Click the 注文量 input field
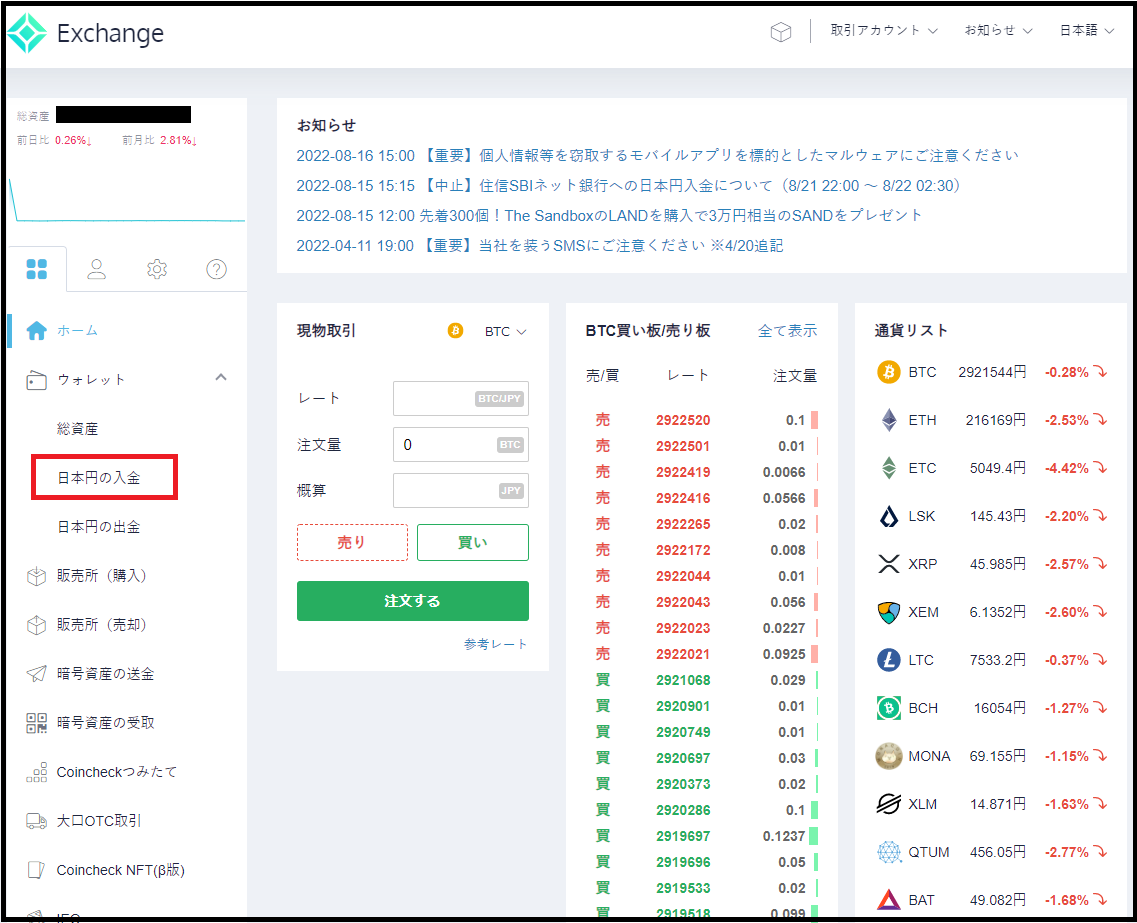Image resolution: width=1137 pixels, height=923 pixels. pyautogui.click(x=460, y=444)
